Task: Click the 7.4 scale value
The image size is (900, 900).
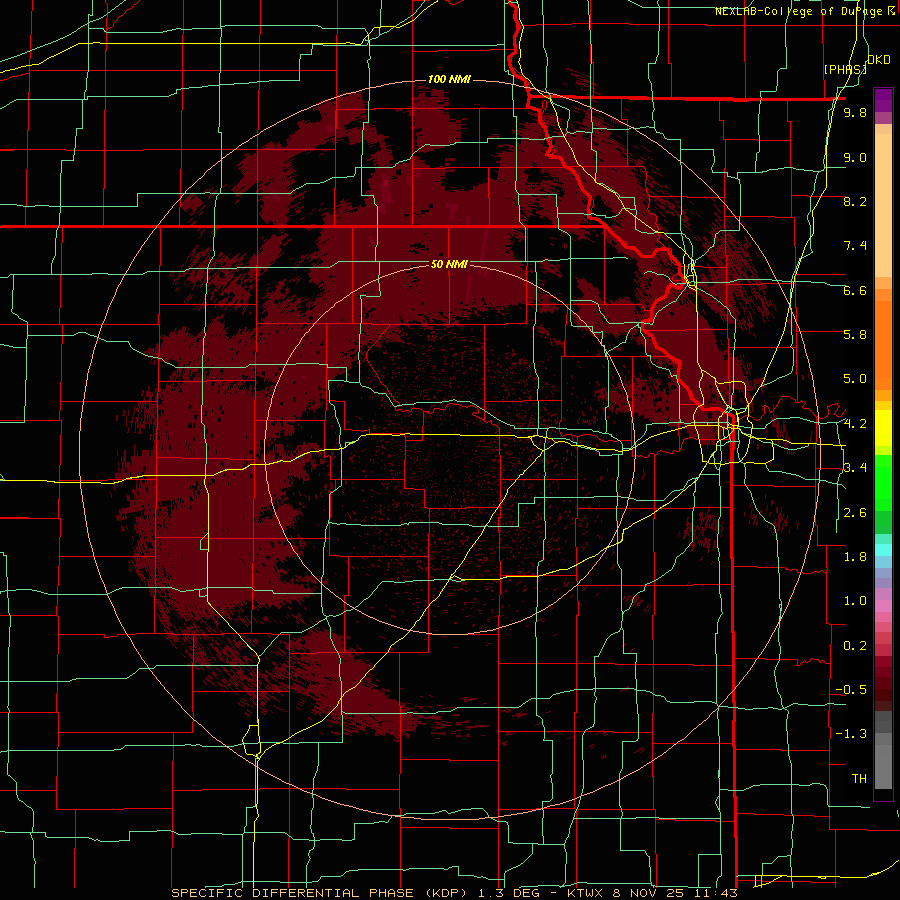Action: 855,246
